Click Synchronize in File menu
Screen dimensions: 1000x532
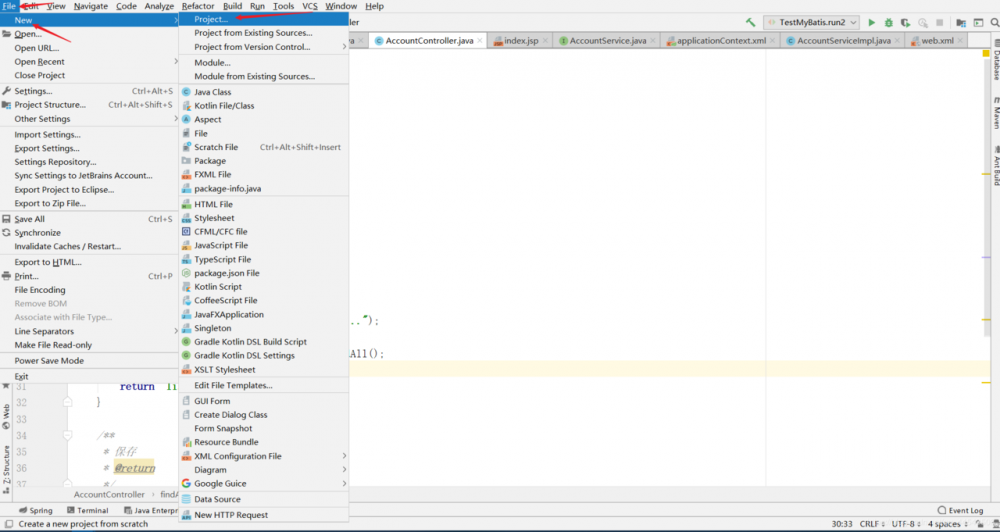click(89, 233)
